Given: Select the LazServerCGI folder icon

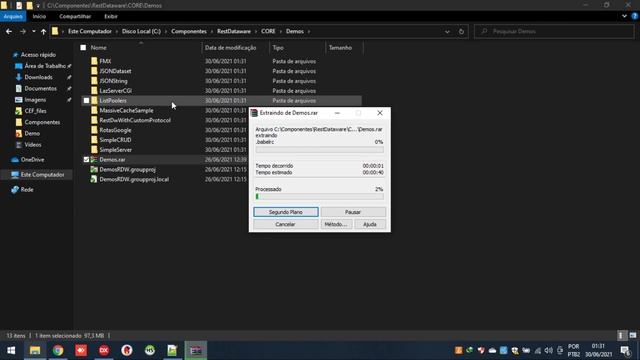Looking at the screenshot, I should coord(94,91).
